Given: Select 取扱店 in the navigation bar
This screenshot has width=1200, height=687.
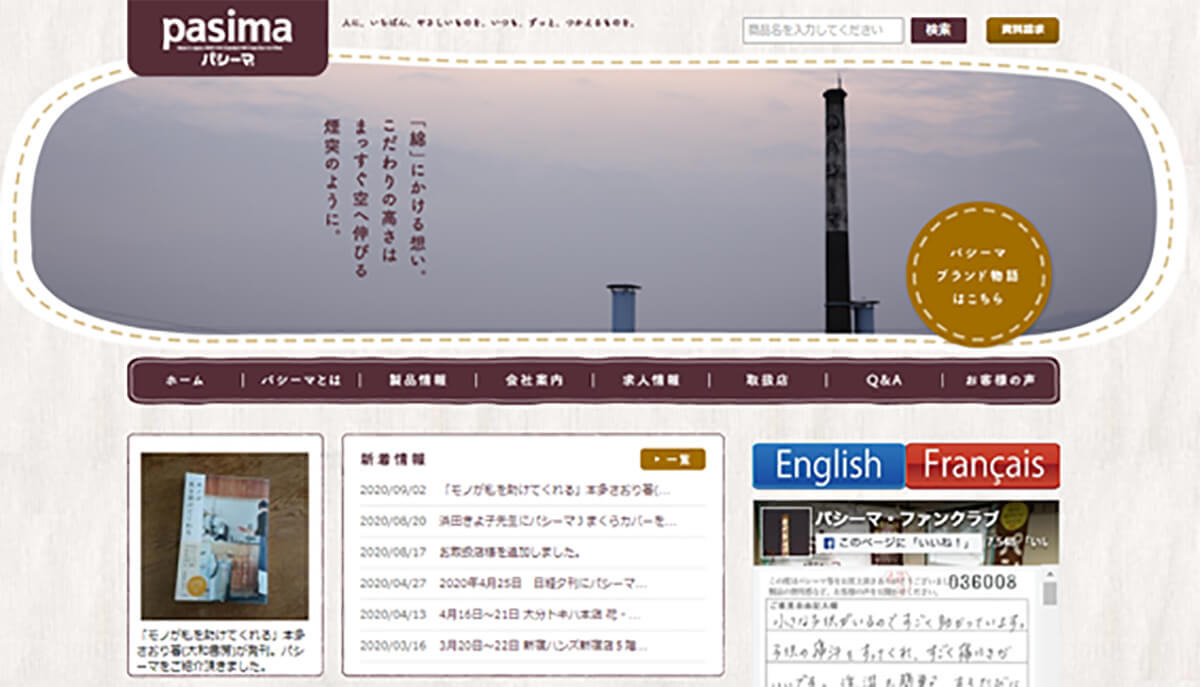Looking at the screenshot, I should (x=768, y=381).
